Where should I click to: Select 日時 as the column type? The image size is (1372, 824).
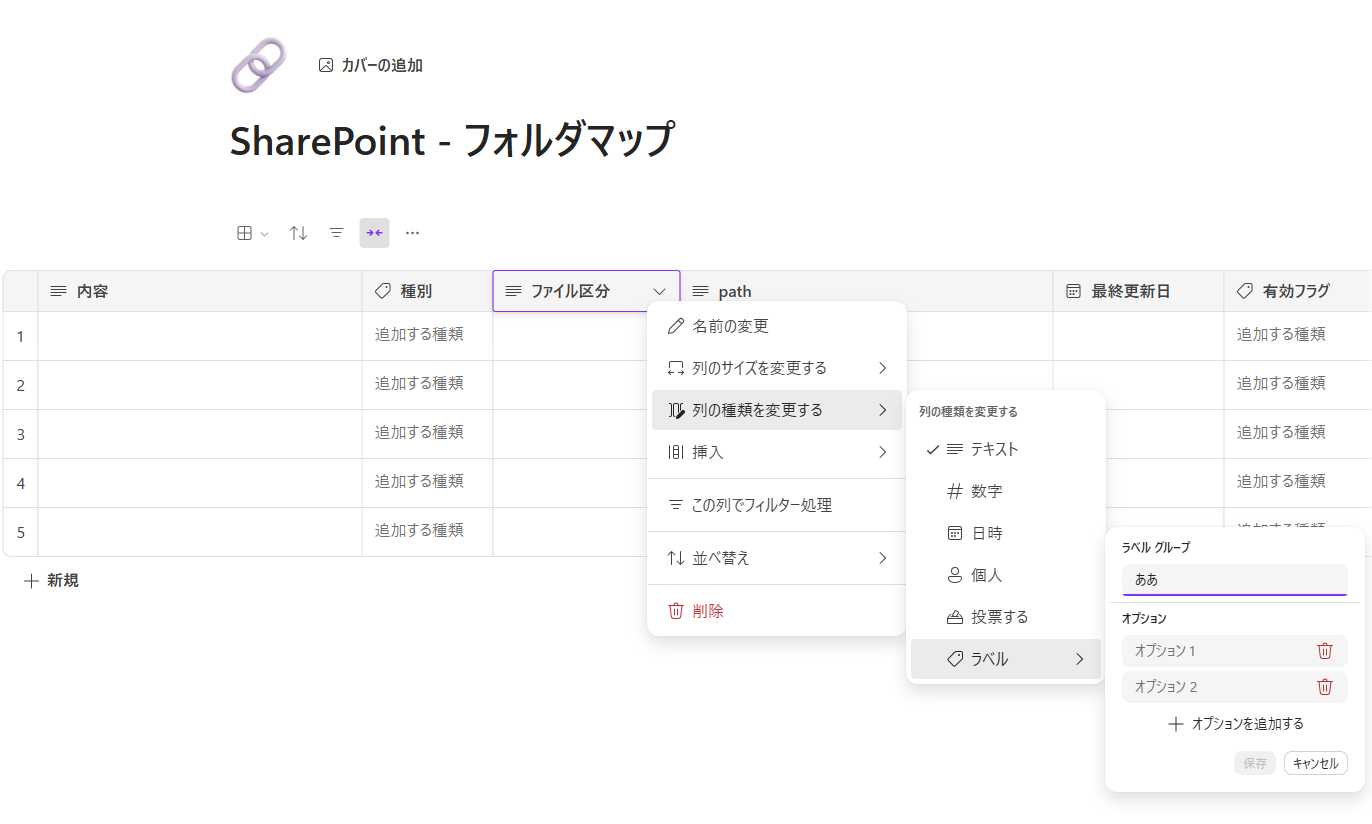pos(1006,533)
